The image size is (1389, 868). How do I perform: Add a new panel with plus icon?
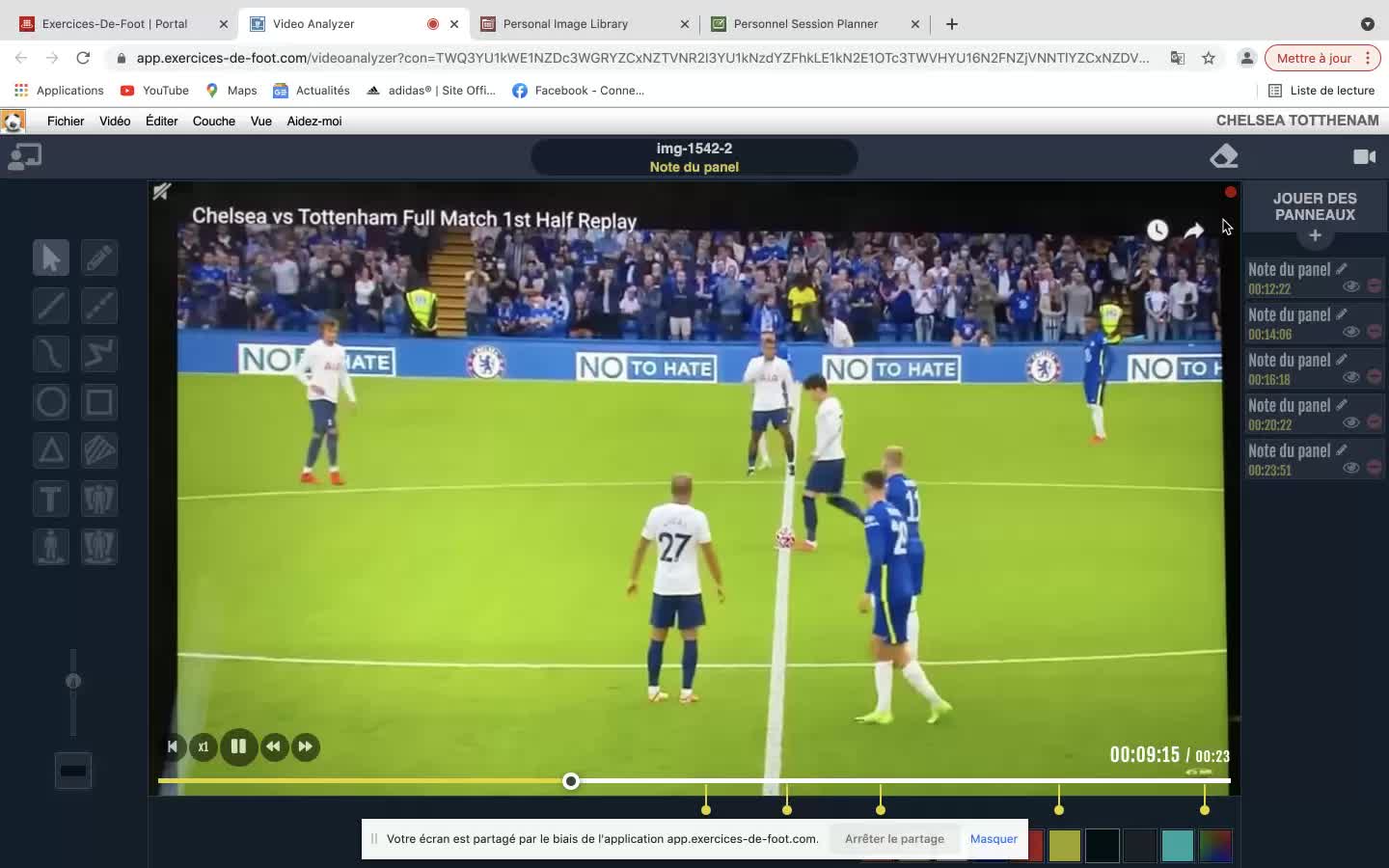pos(1315,235)
